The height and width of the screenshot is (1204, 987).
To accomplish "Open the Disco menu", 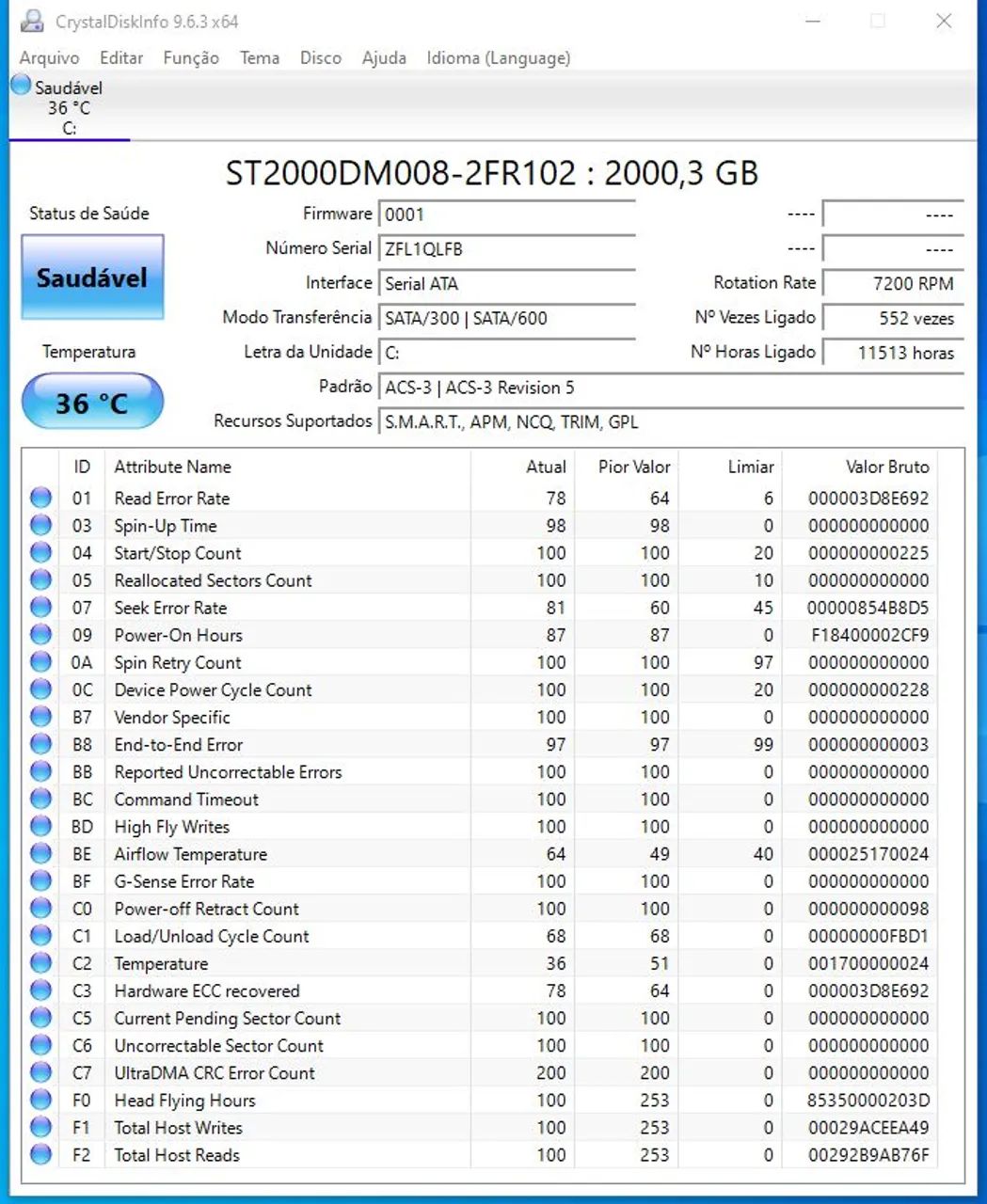I will 321,57.
